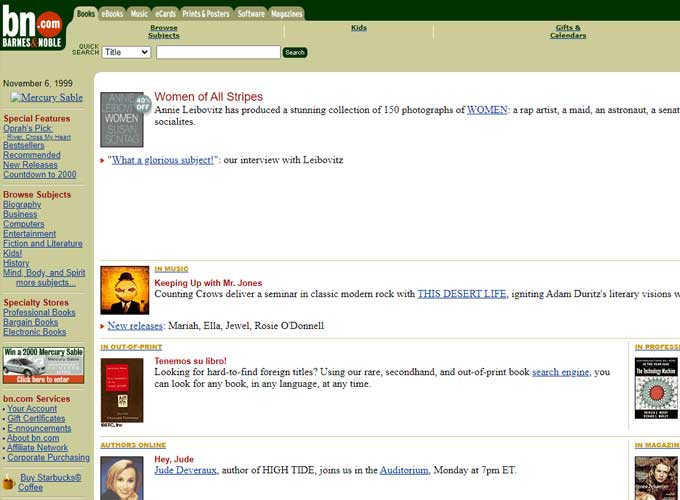This screenshot has width=680, height=500.
Task: Open Countdown to 2000 link
Action: point(39,174)
